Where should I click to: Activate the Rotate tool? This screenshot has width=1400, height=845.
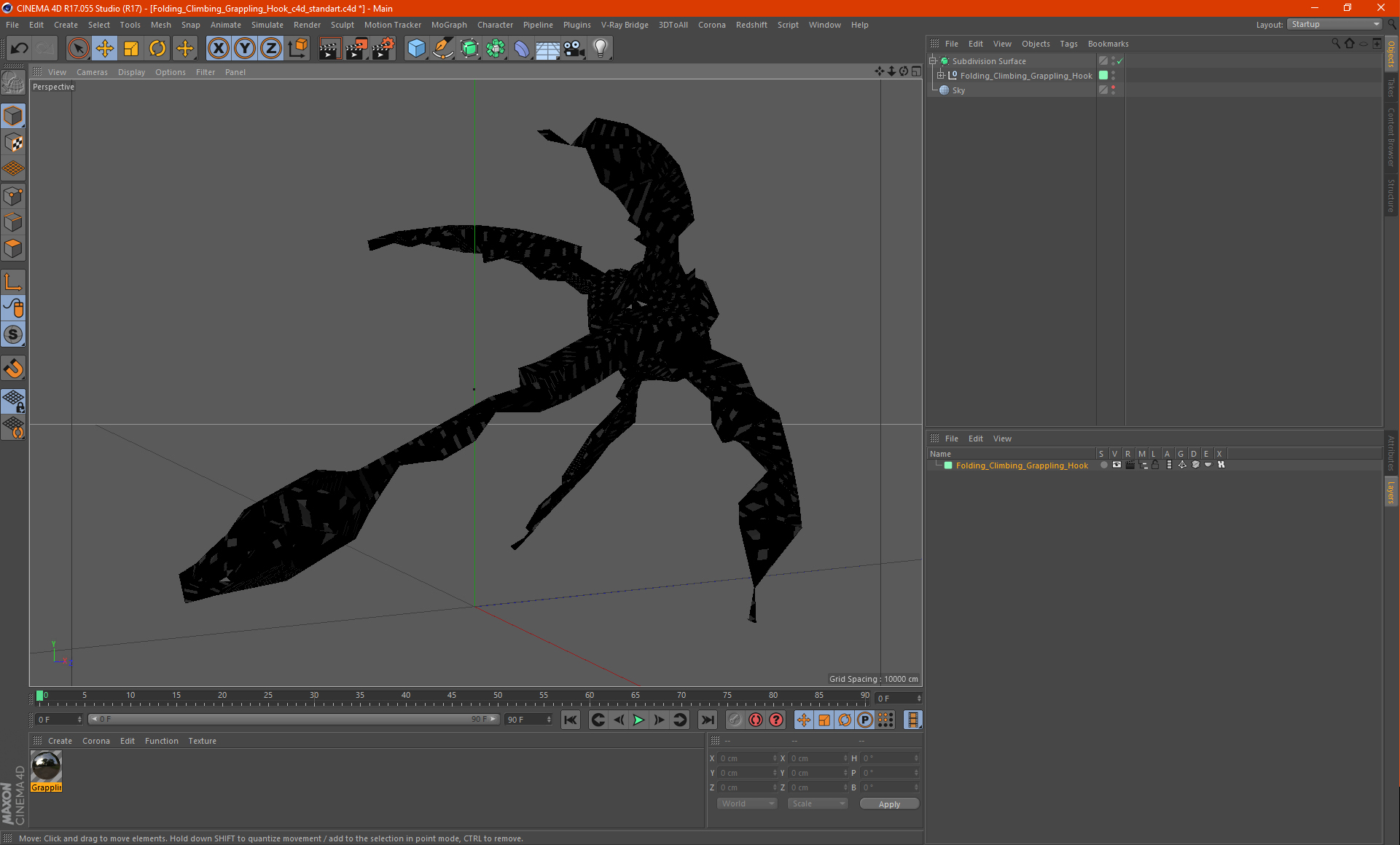(157, 49)
